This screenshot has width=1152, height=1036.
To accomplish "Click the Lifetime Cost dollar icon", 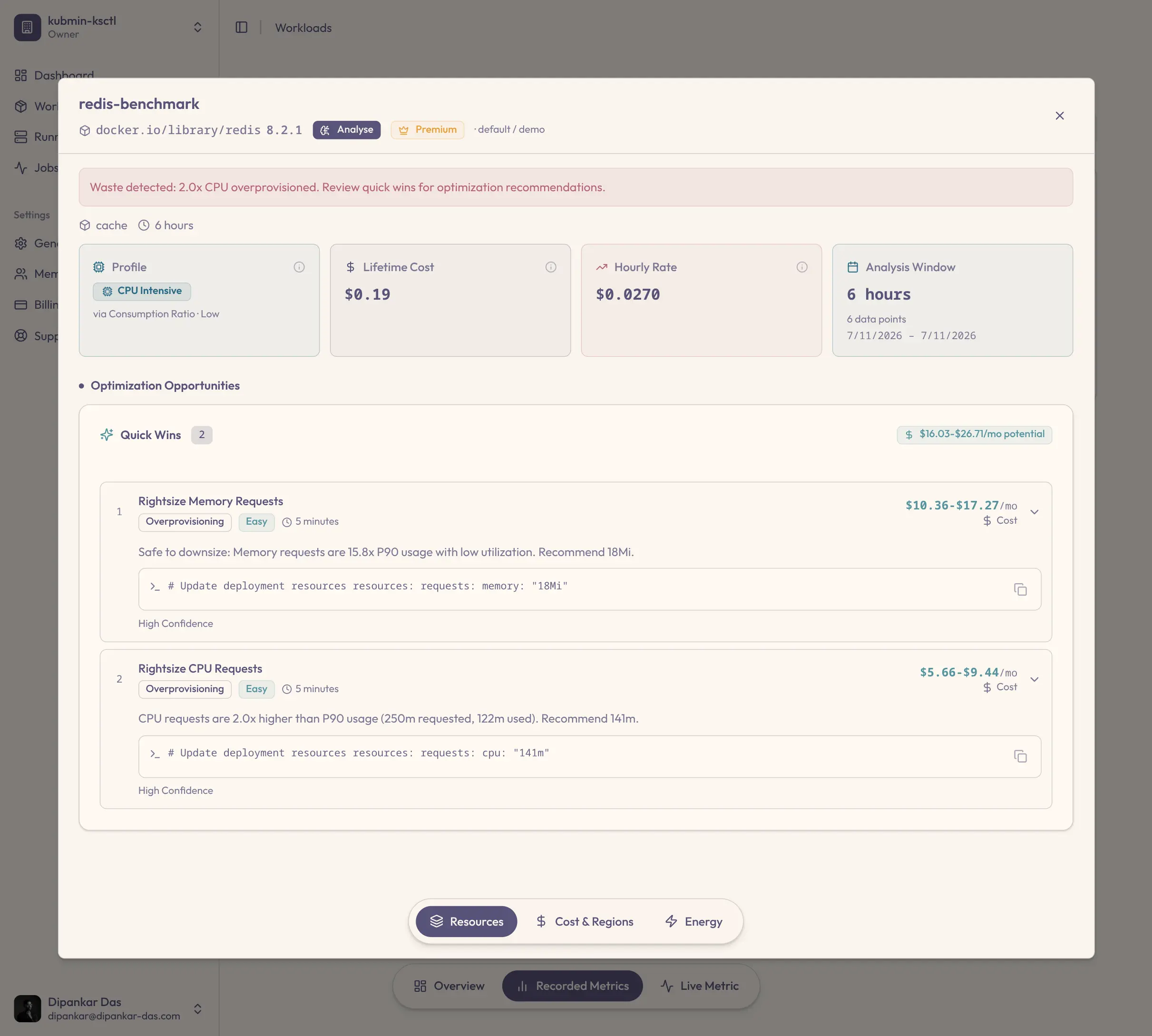I will [350, 267].
